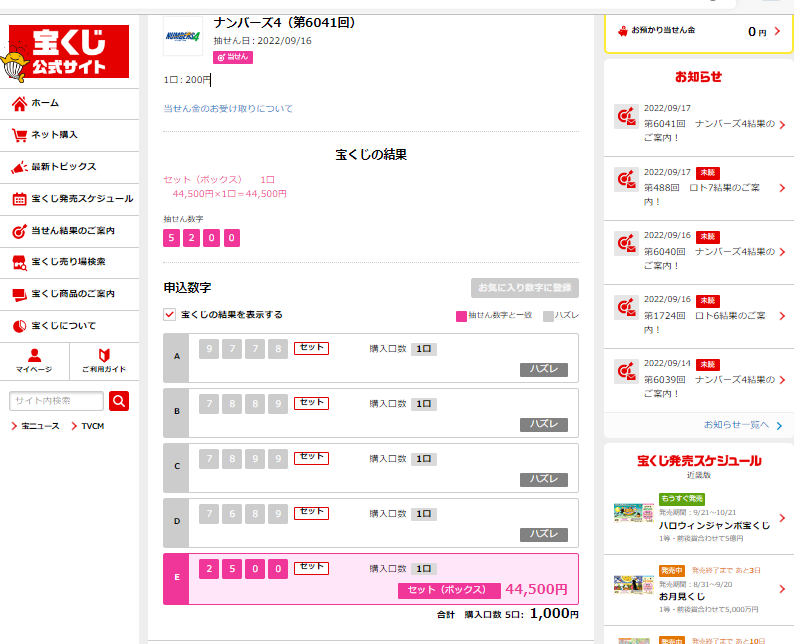Click first winning digit 5 under 抽せん数字
Image resolution: width=794 pixels, height=644 pixels.
(172, 238)
